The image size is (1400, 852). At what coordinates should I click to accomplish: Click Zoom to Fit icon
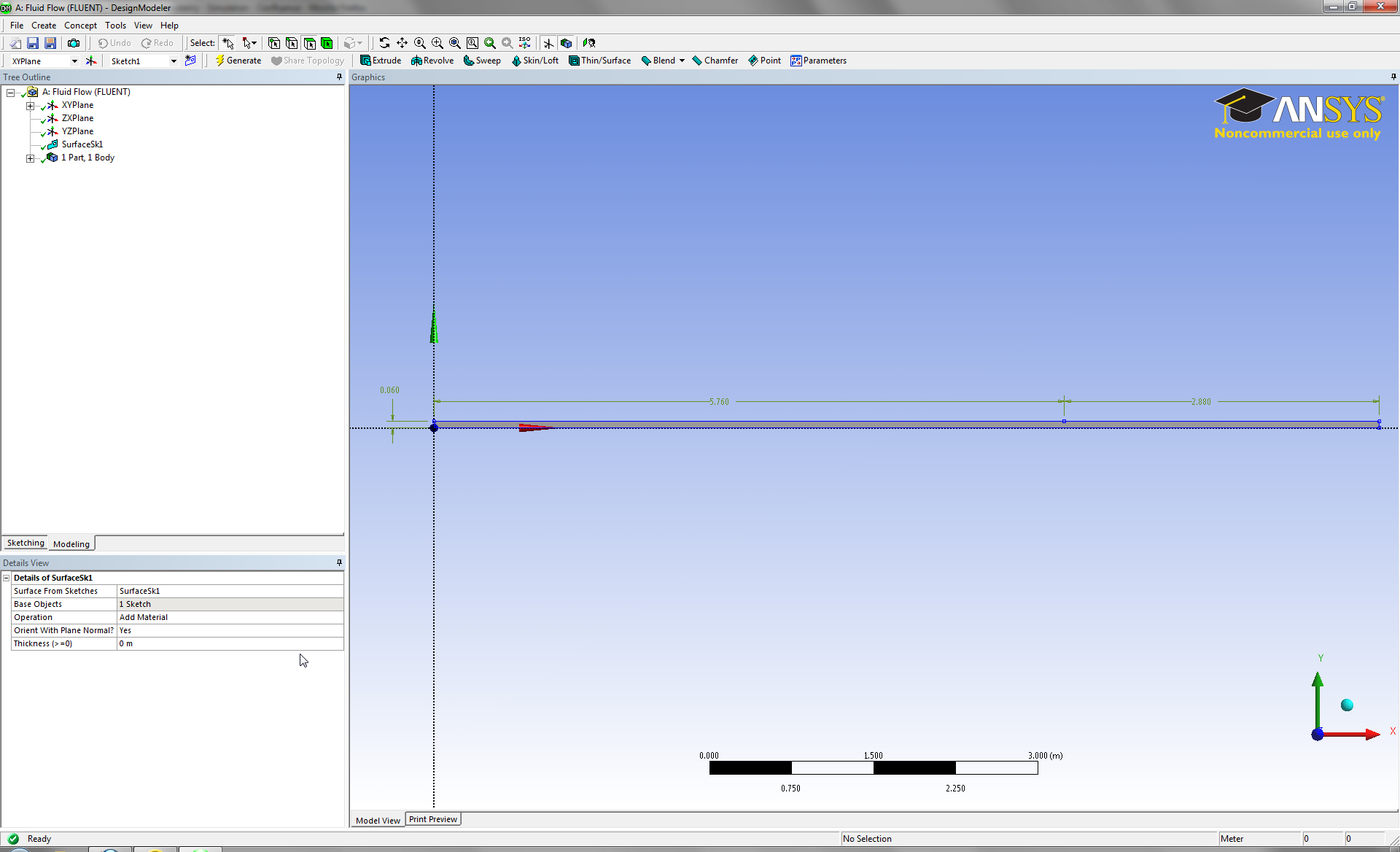[454, 43]
